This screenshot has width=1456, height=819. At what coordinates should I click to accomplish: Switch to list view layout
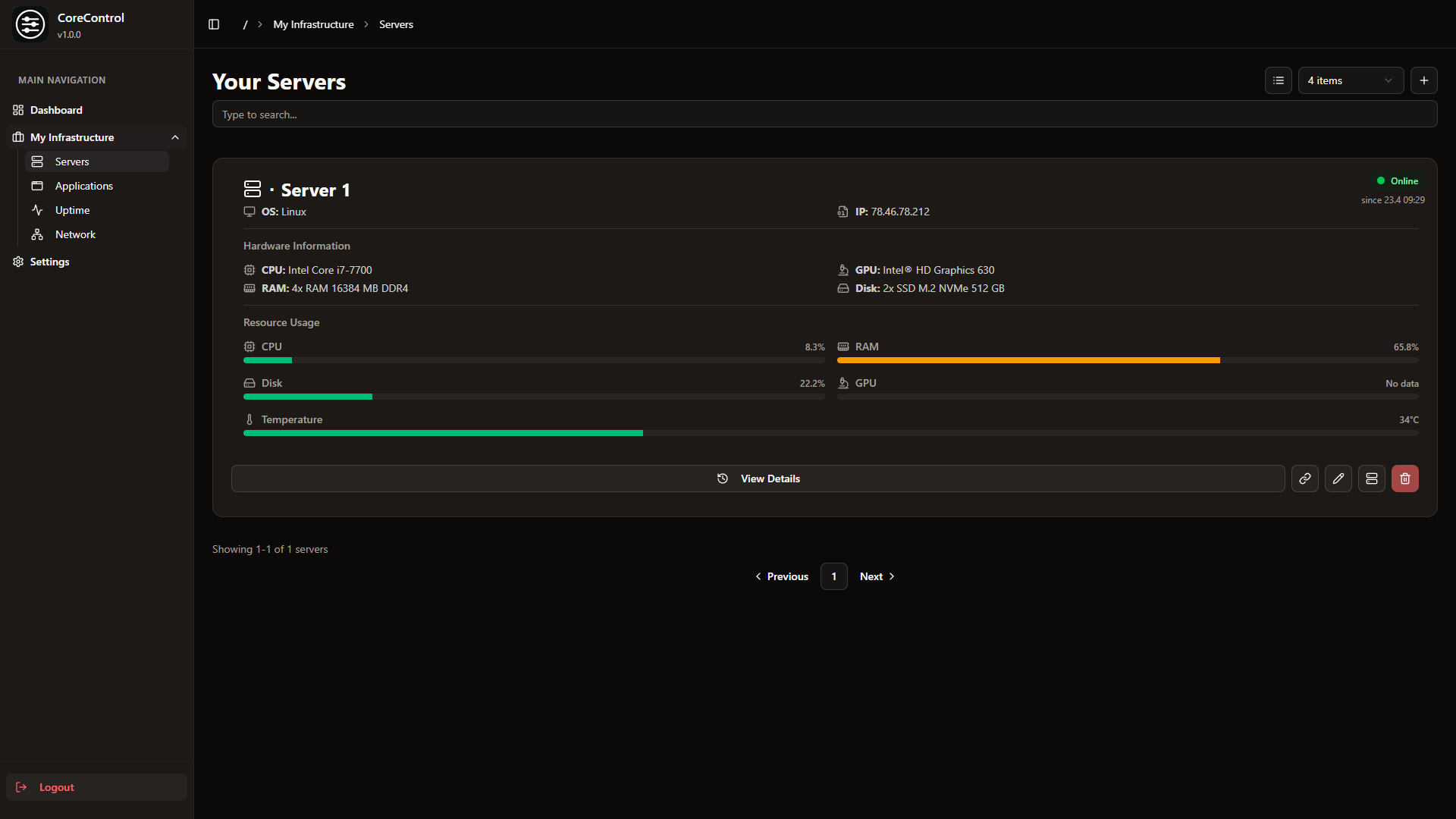[x=1278, y=80]
